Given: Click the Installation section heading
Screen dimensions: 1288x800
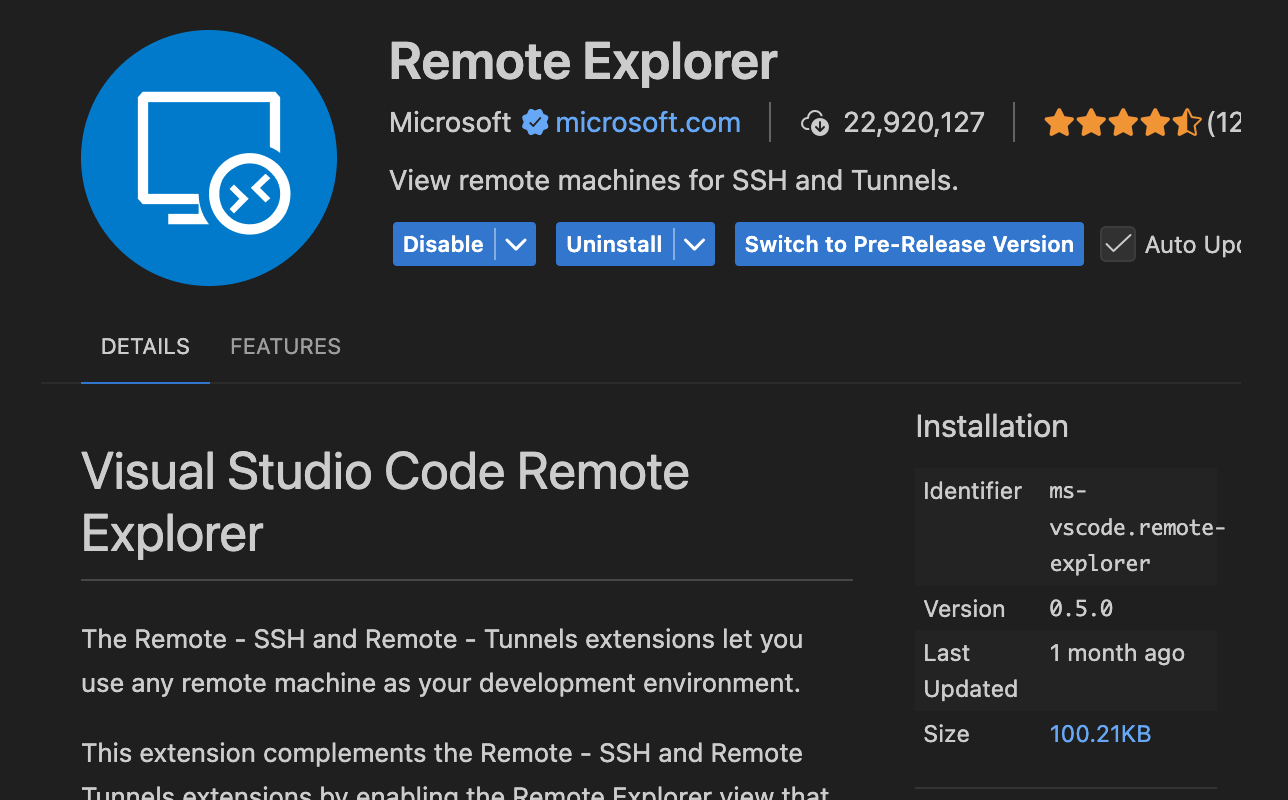Looking at the screenshot, I should (x=992, y=427).
